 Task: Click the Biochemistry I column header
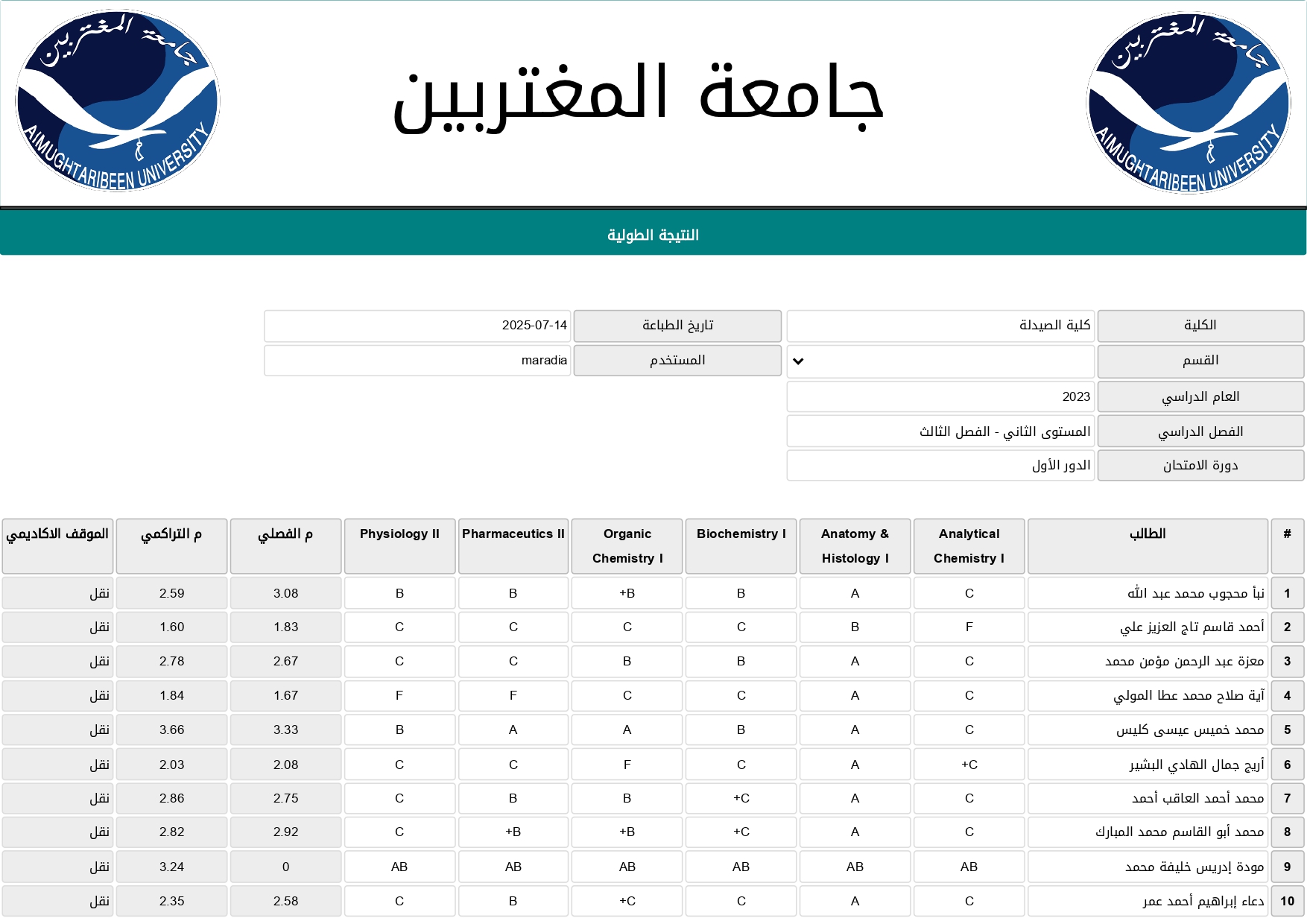click(x=741, y=546)
